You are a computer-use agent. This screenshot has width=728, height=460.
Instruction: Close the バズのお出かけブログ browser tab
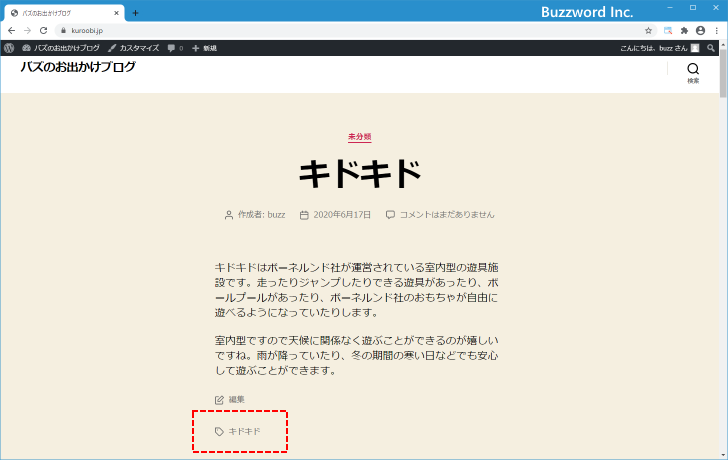coord(117,13)
